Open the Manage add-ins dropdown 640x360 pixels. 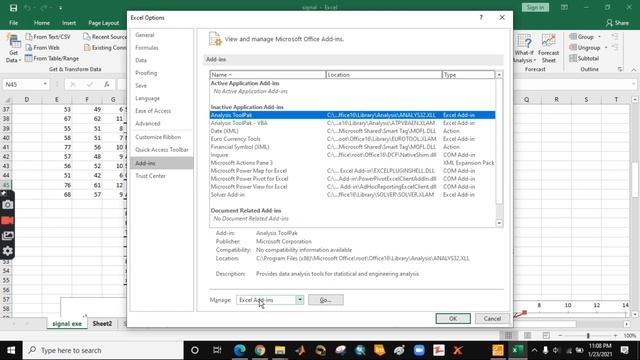click(x=300, y=300)
